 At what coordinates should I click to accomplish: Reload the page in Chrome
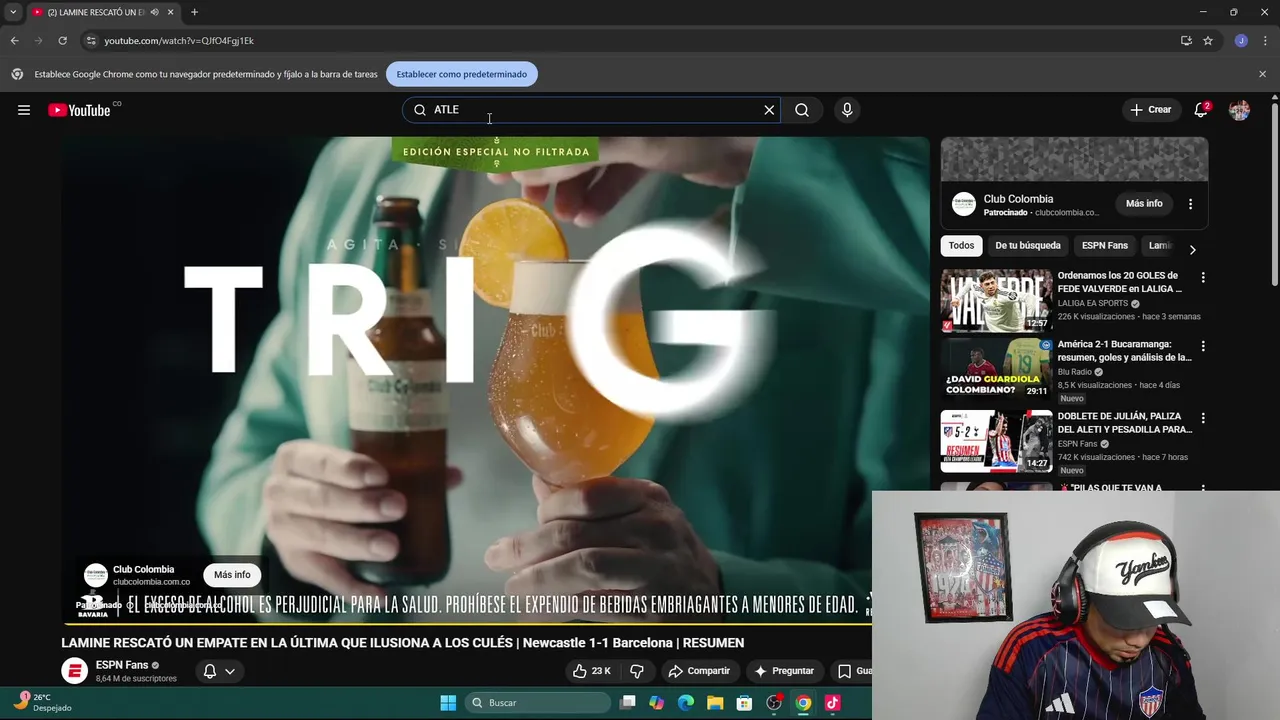point(62,41)
